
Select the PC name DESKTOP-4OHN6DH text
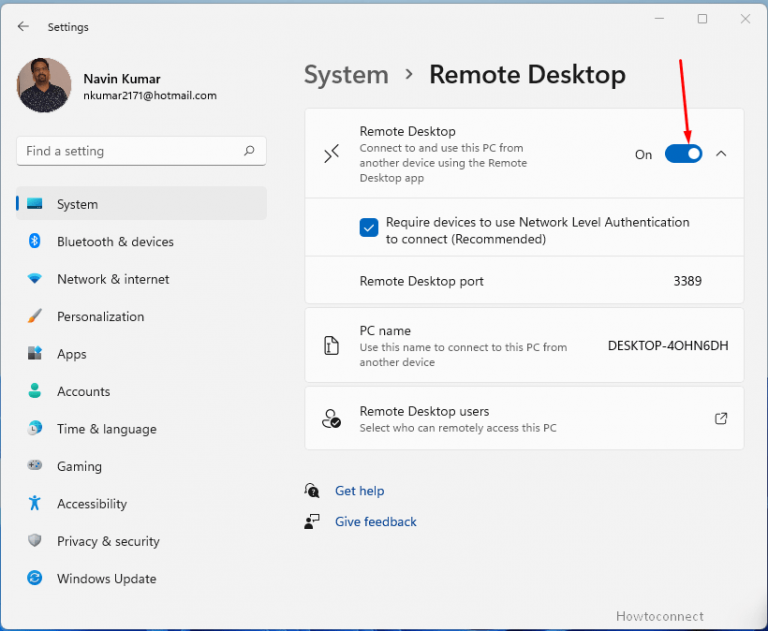tap(668, 345)
